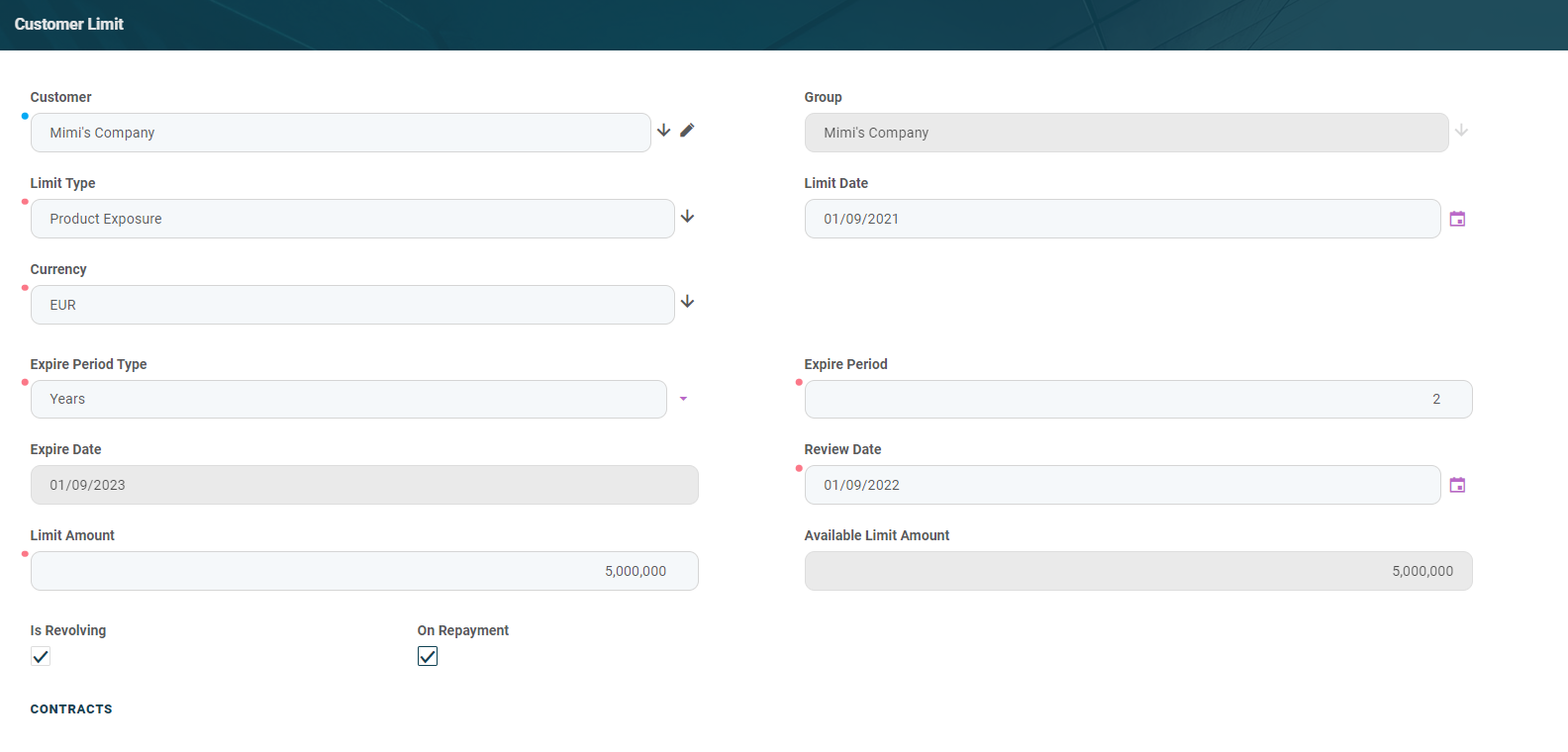Image resolution: width=1568 pixels, height=752 pixels.
Task: Click the Limit Date text field
Action: pyautogui.click(x=1122, y=219)
